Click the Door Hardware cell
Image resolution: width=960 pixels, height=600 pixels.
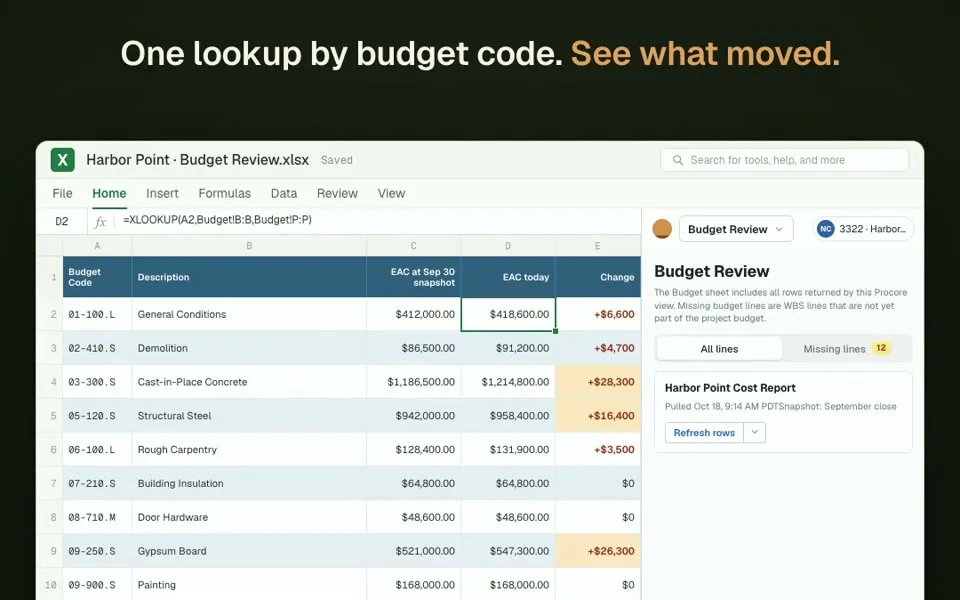pos(249,517)
